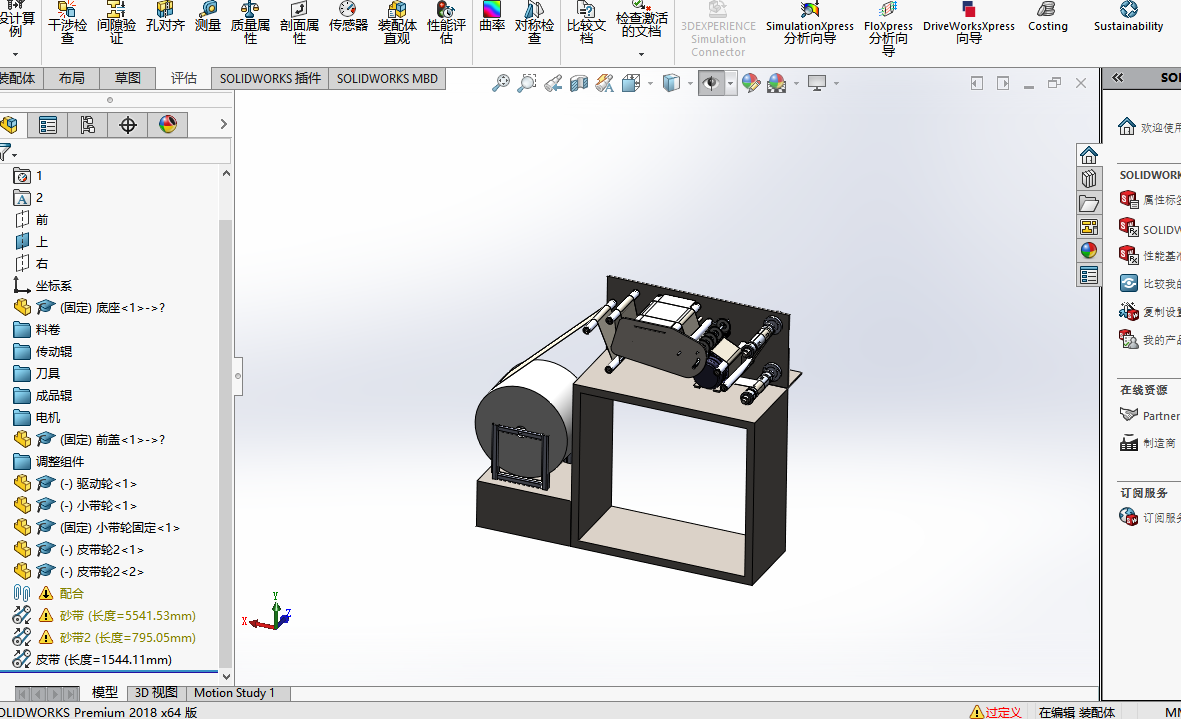Open the DisplayManager color ball tab
The image size is (1181, 719).
[167, 125]
